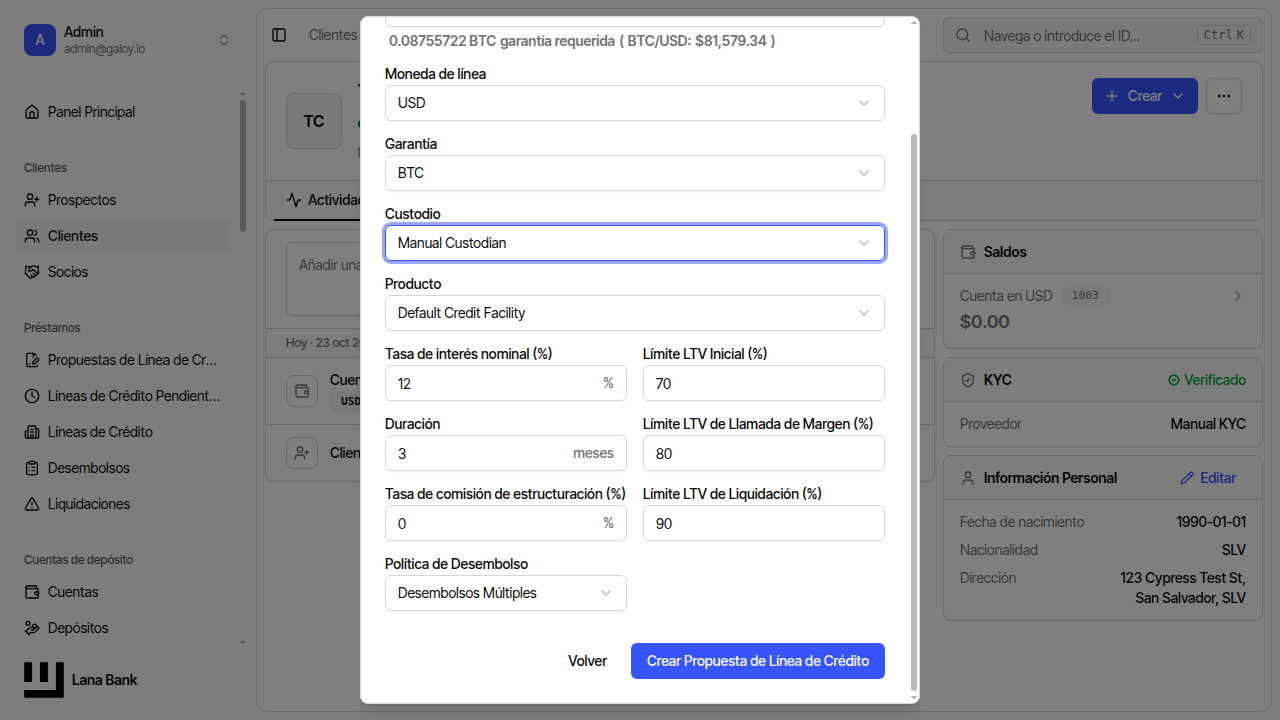
Task: Click the Líneas de Crédito Pendientes clock icon
Action: coord(32,396)
